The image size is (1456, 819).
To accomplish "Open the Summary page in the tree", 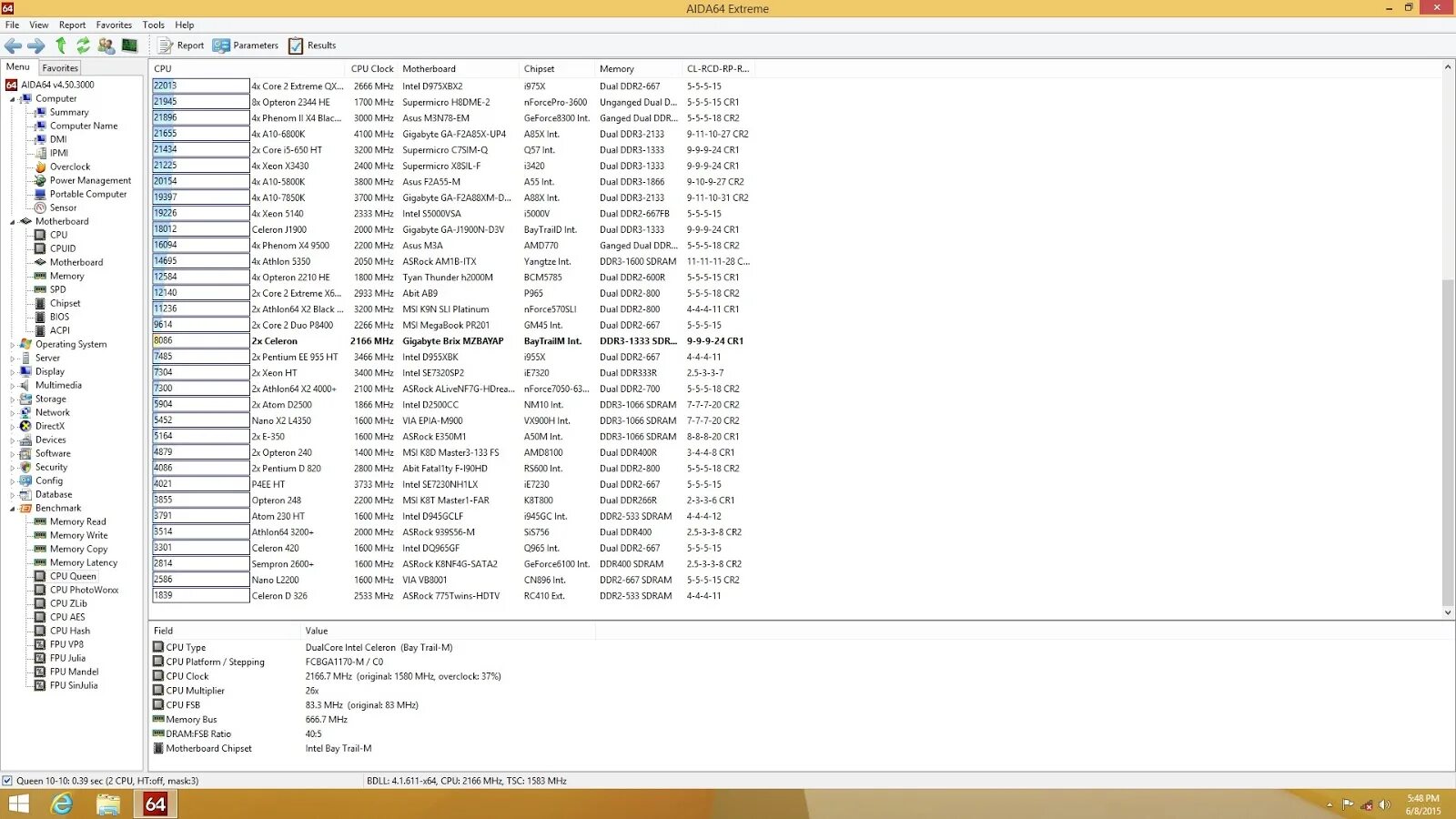I will (69, 112).
